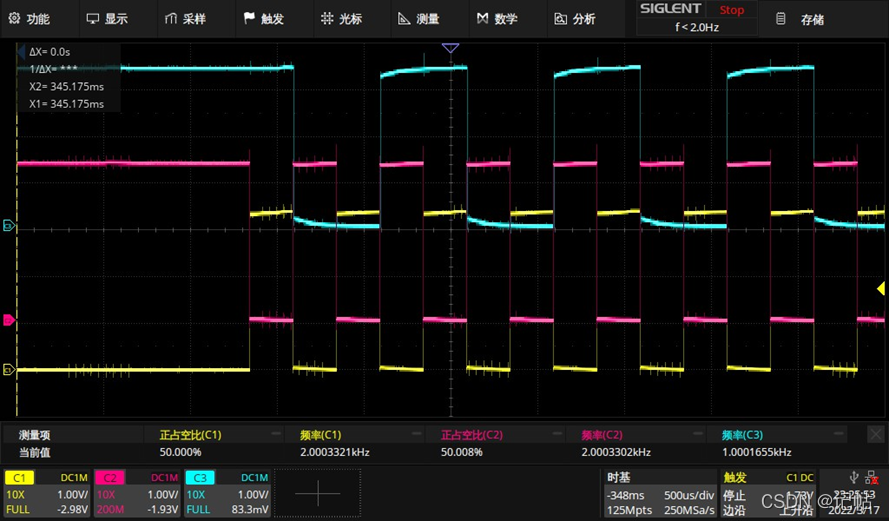The height and width of the screenshot is (521, 889).
Task: Close the measurement results bar
Action: click(876, 435)
